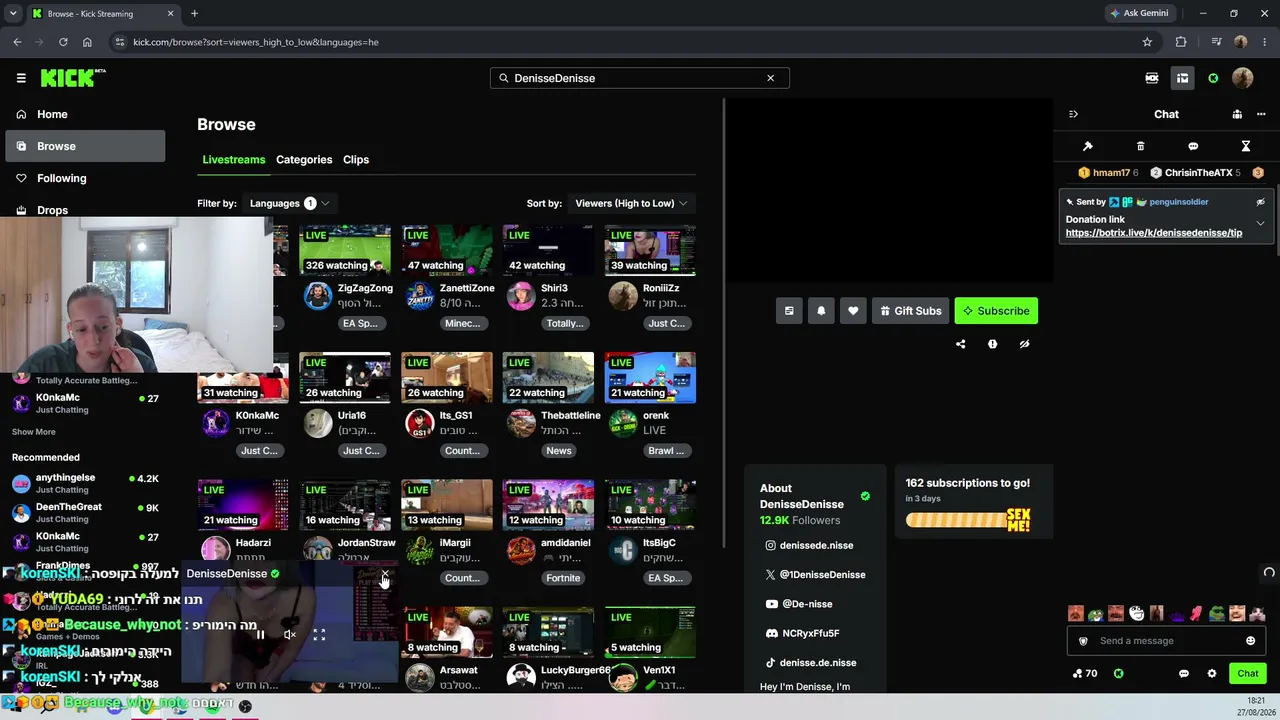Click Show More in the sidebar
1280x720 pixels.
click(34, 432)
